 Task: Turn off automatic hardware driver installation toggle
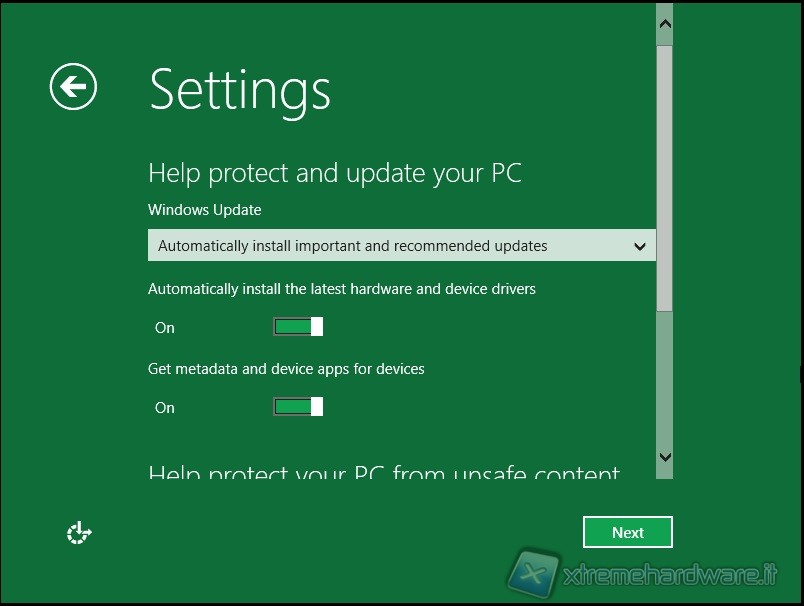coord(298,327)
